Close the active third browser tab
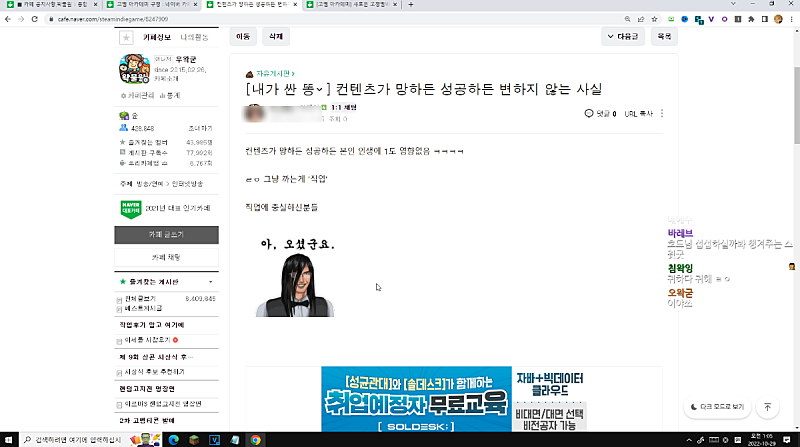The width and height of the screenshot is (800, 447). [295, 5]
